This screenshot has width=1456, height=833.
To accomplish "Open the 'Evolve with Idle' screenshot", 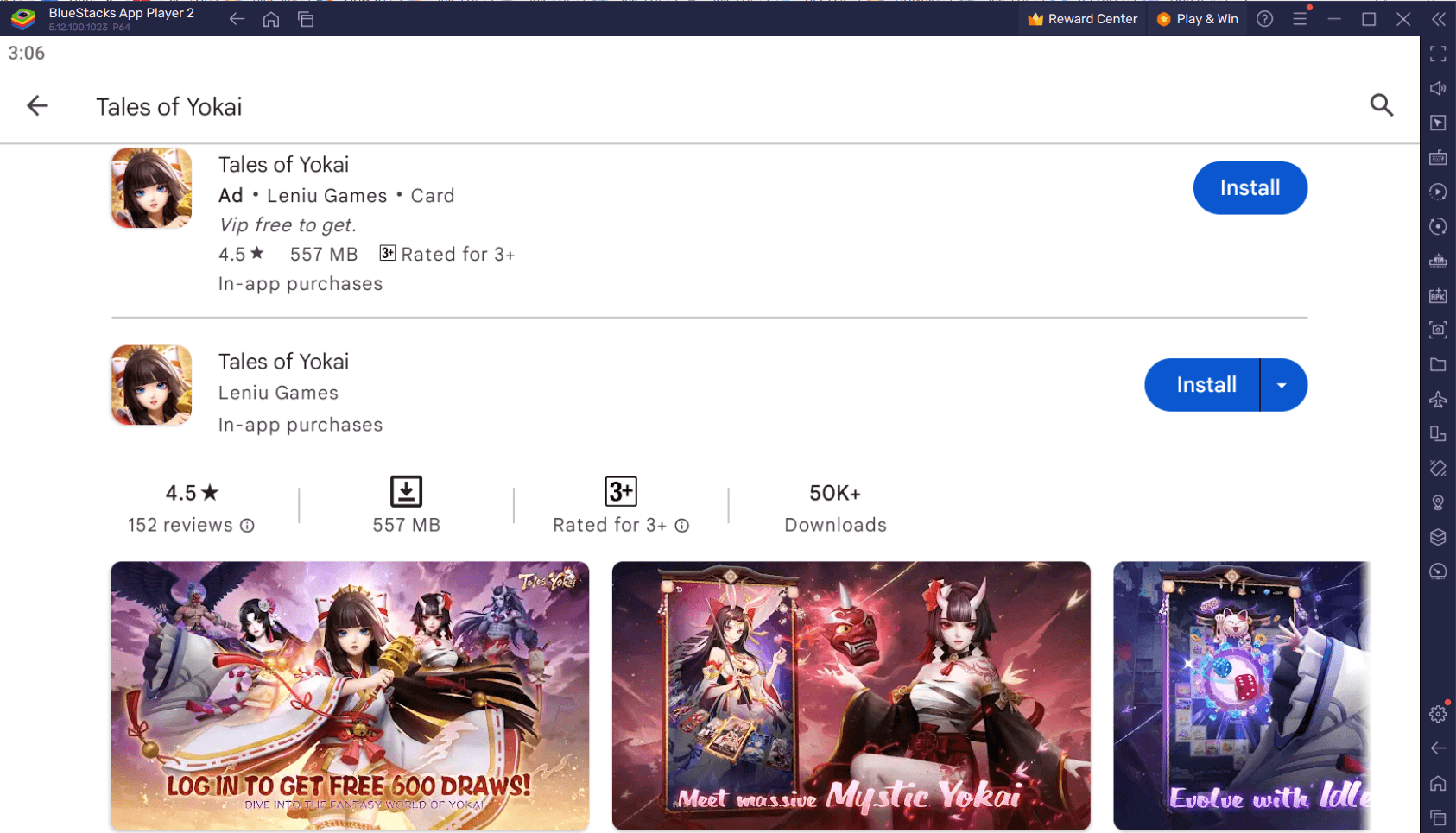I will pyautogui.click(x=1241, y=696).
